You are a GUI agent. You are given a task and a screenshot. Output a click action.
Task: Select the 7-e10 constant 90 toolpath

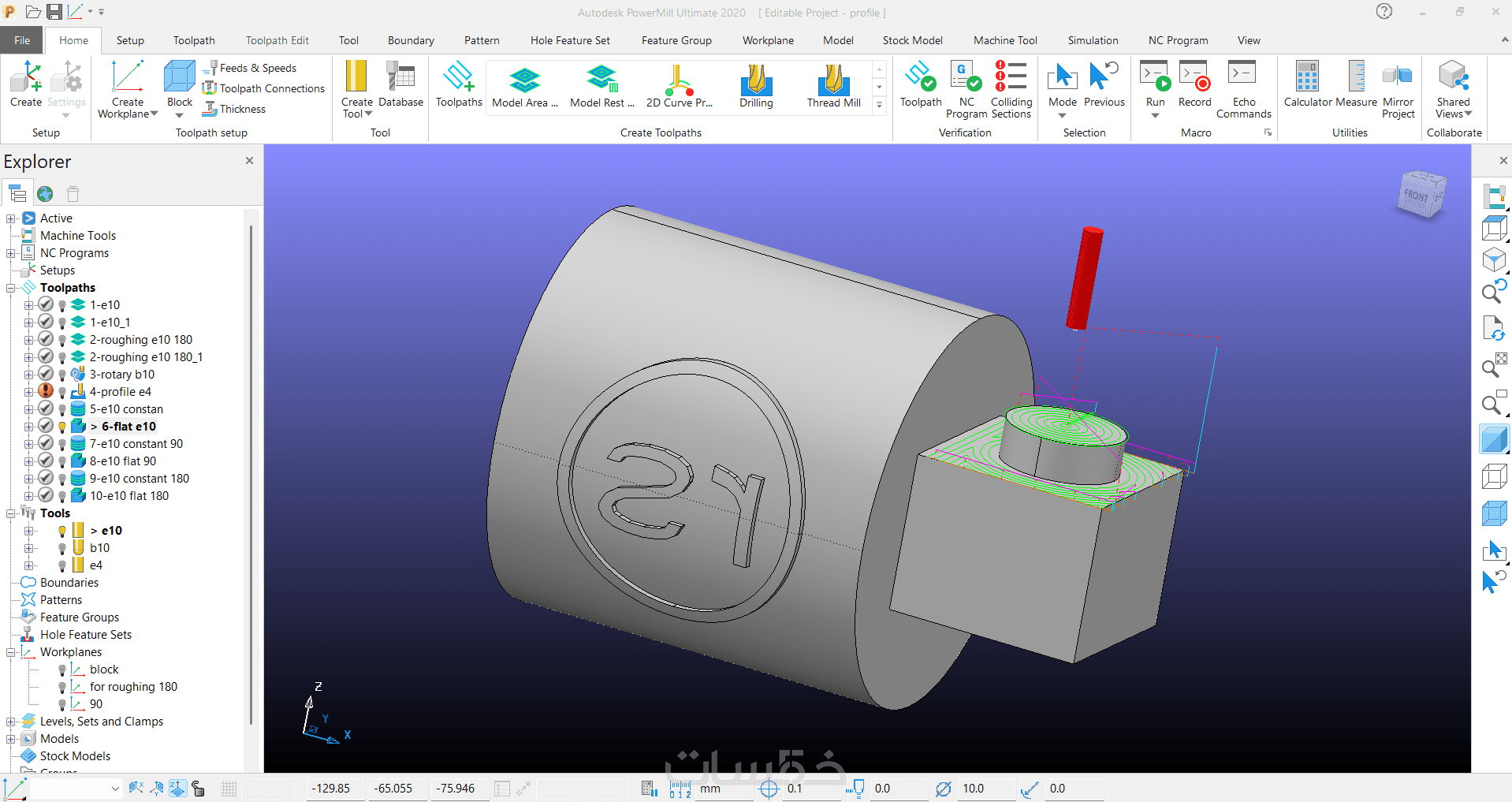coord(136,444)
